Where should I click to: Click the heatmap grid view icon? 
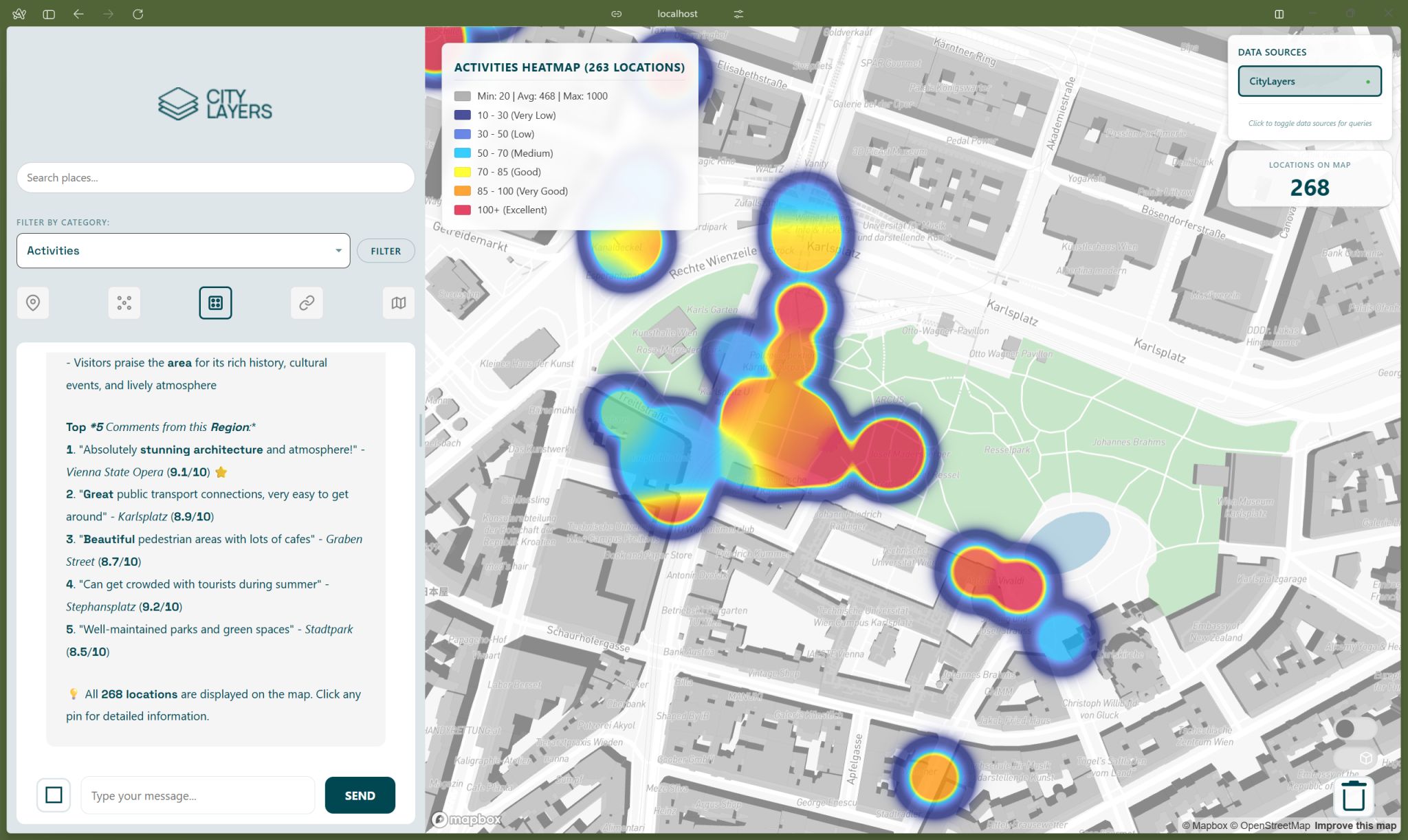click(215, 302)
